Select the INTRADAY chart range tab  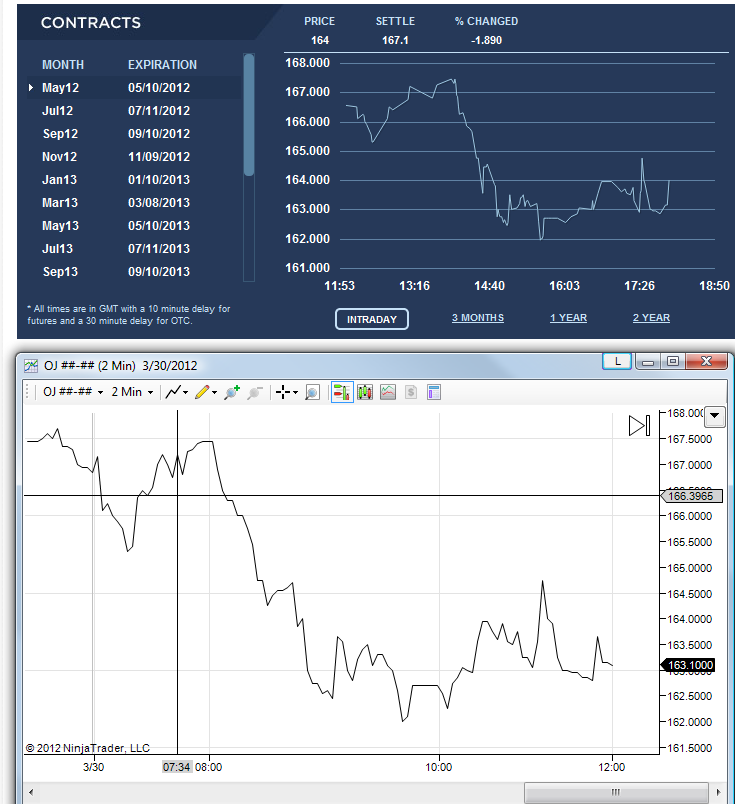click(x=372, y=319)
